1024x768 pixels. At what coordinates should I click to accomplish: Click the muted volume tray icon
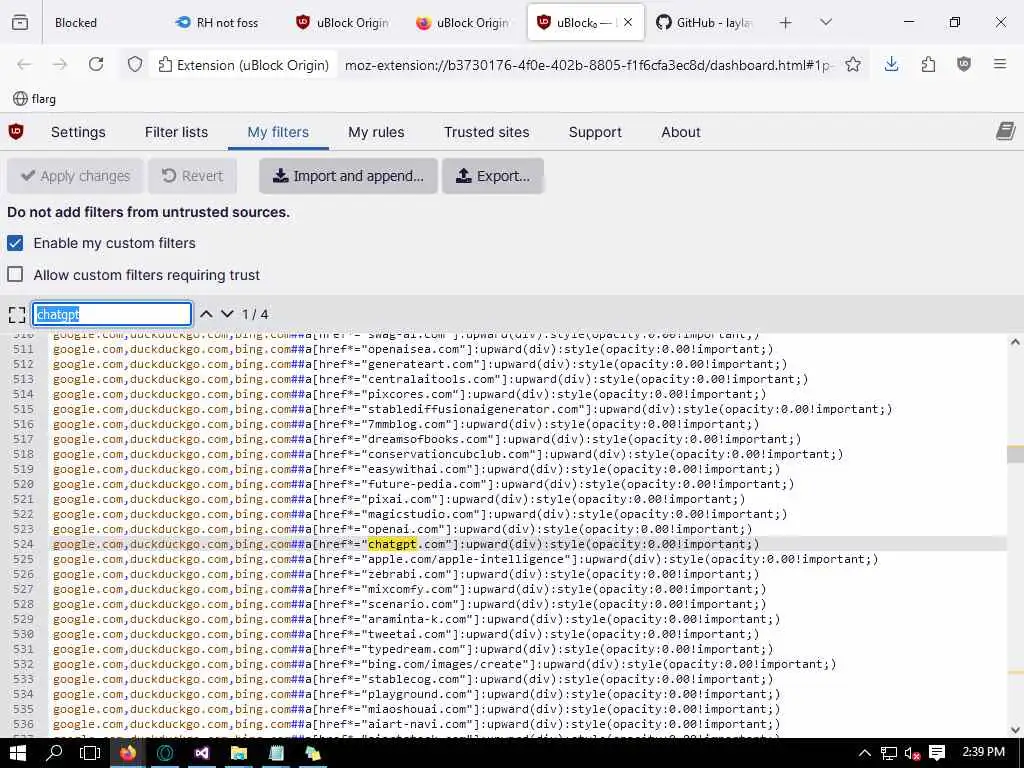[x=912, y=754]
